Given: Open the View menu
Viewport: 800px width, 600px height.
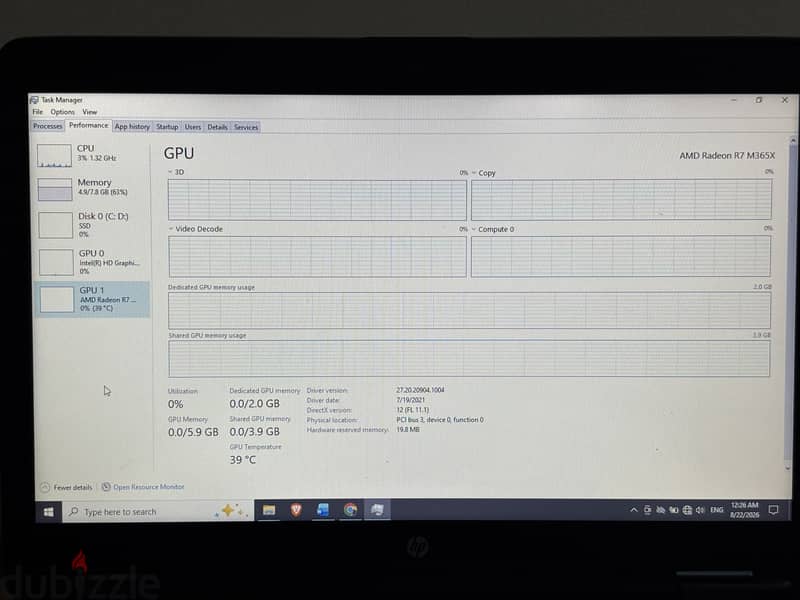Looking at the screenshot, I should 89,112.
